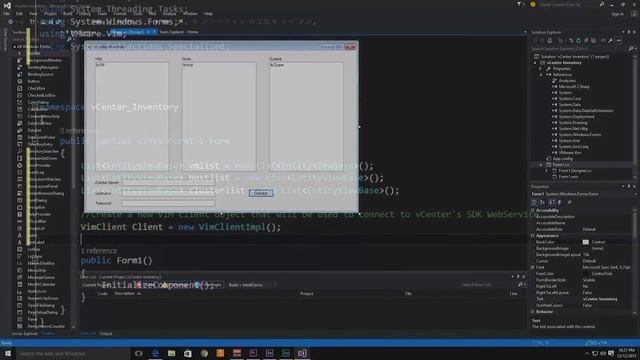Click Preview Selected Items icon in Solution Explorer
This screenshot has height=360, width=640.
619,40
